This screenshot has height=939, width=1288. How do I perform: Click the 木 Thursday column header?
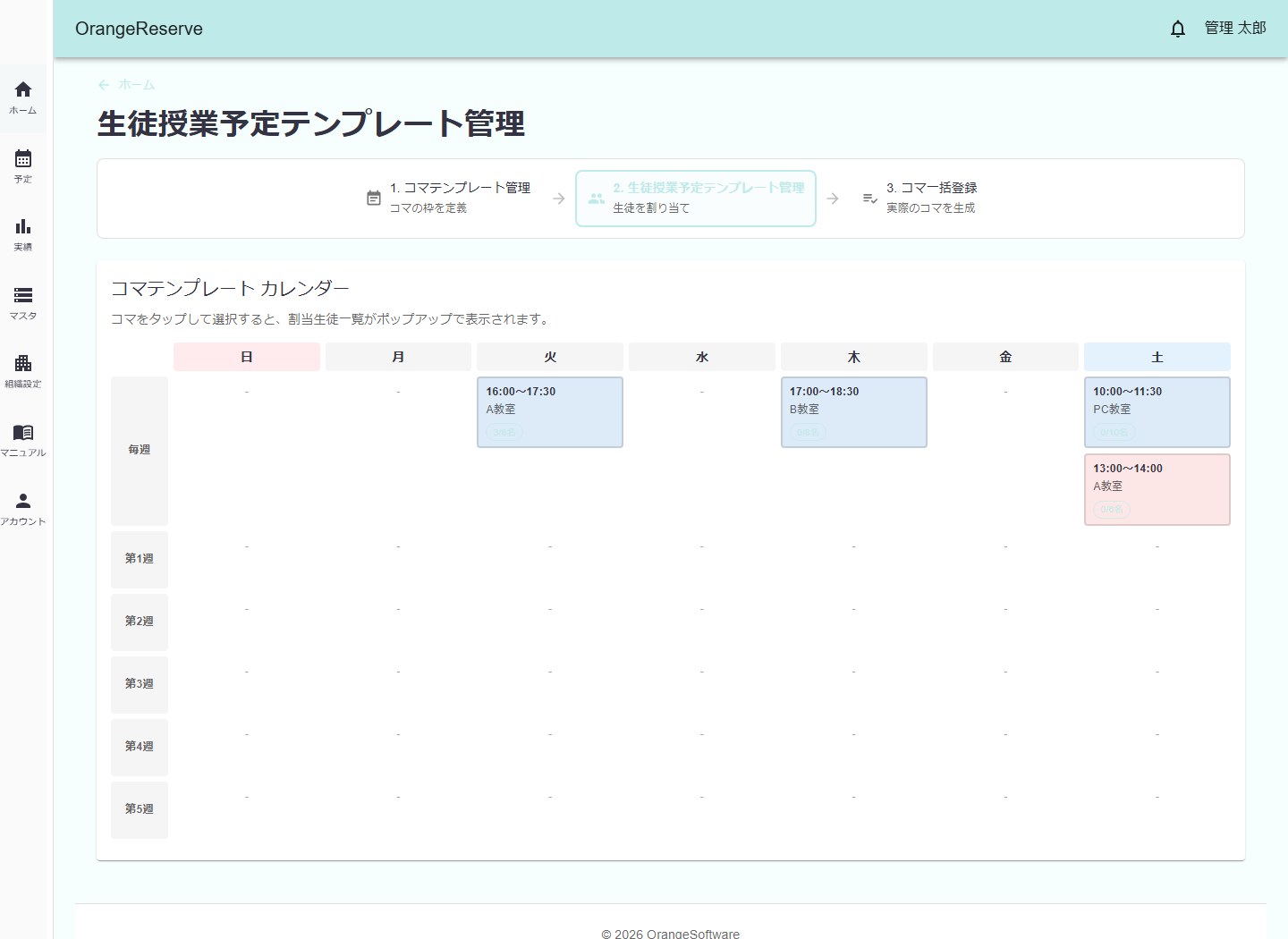(x=854, y=357)
